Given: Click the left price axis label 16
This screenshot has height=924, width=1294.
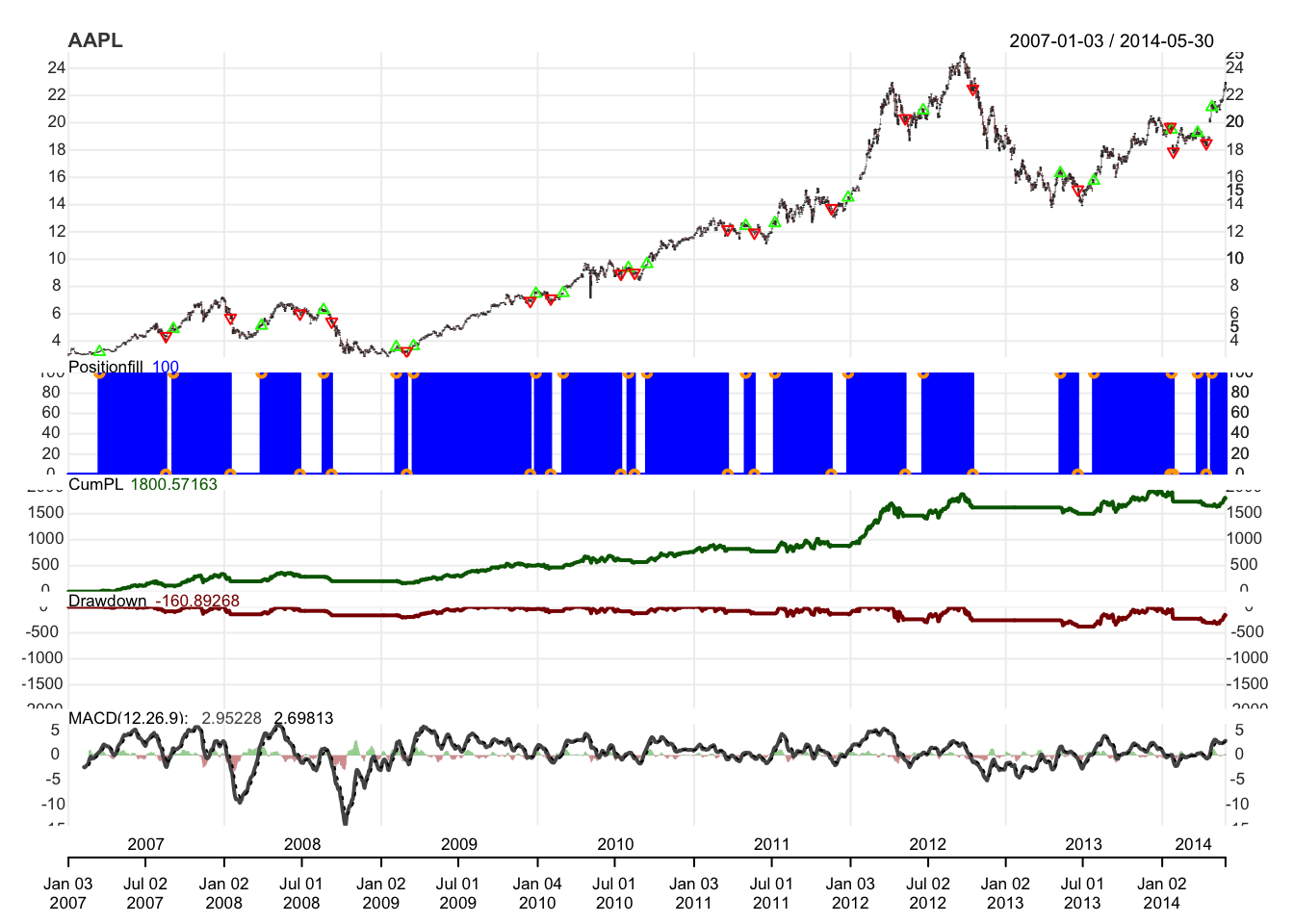Looking at the screenshot, I should (56, 176).
